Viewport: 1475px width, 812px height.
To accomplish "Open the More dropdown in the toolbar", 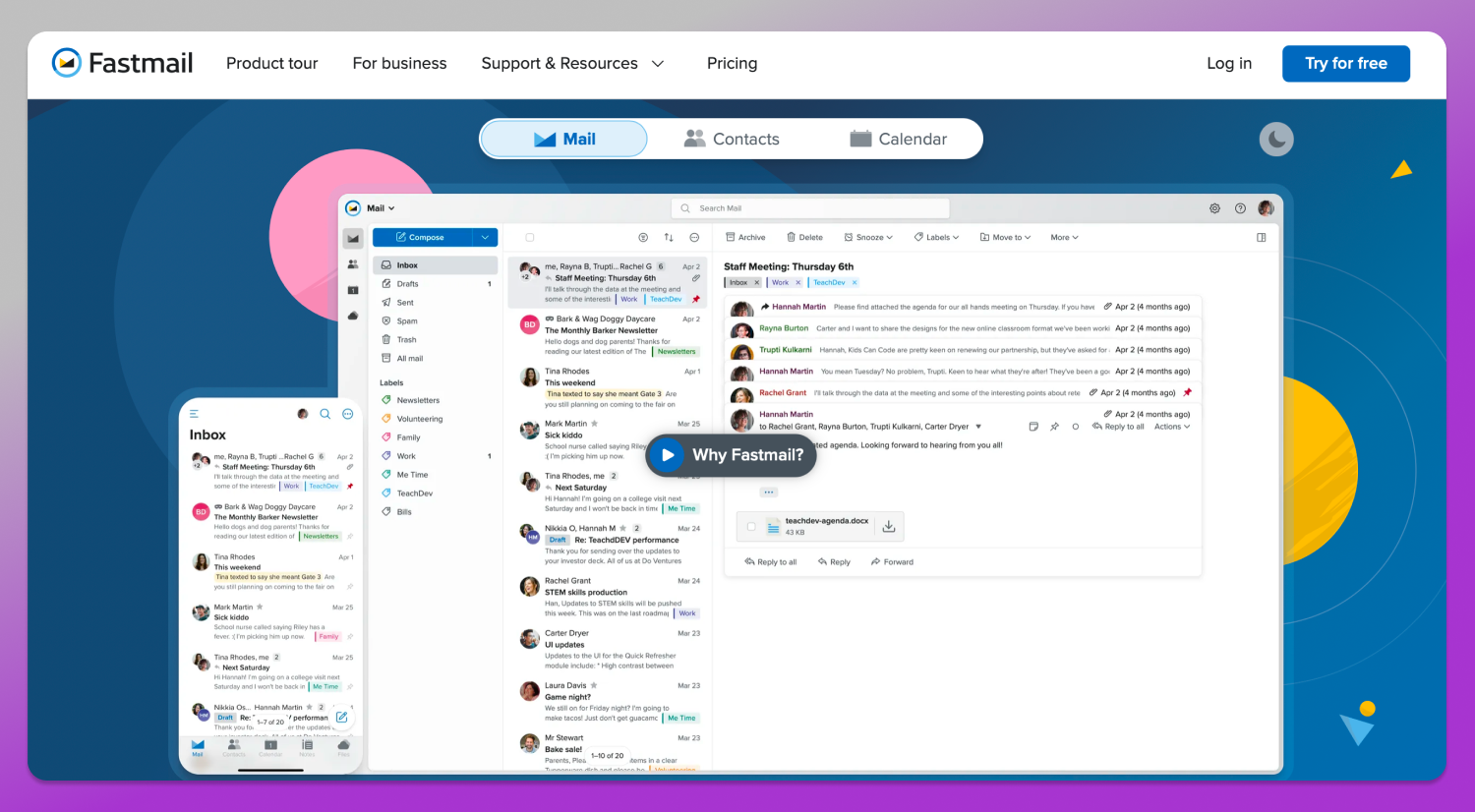I will click(x=1064, y=237).
